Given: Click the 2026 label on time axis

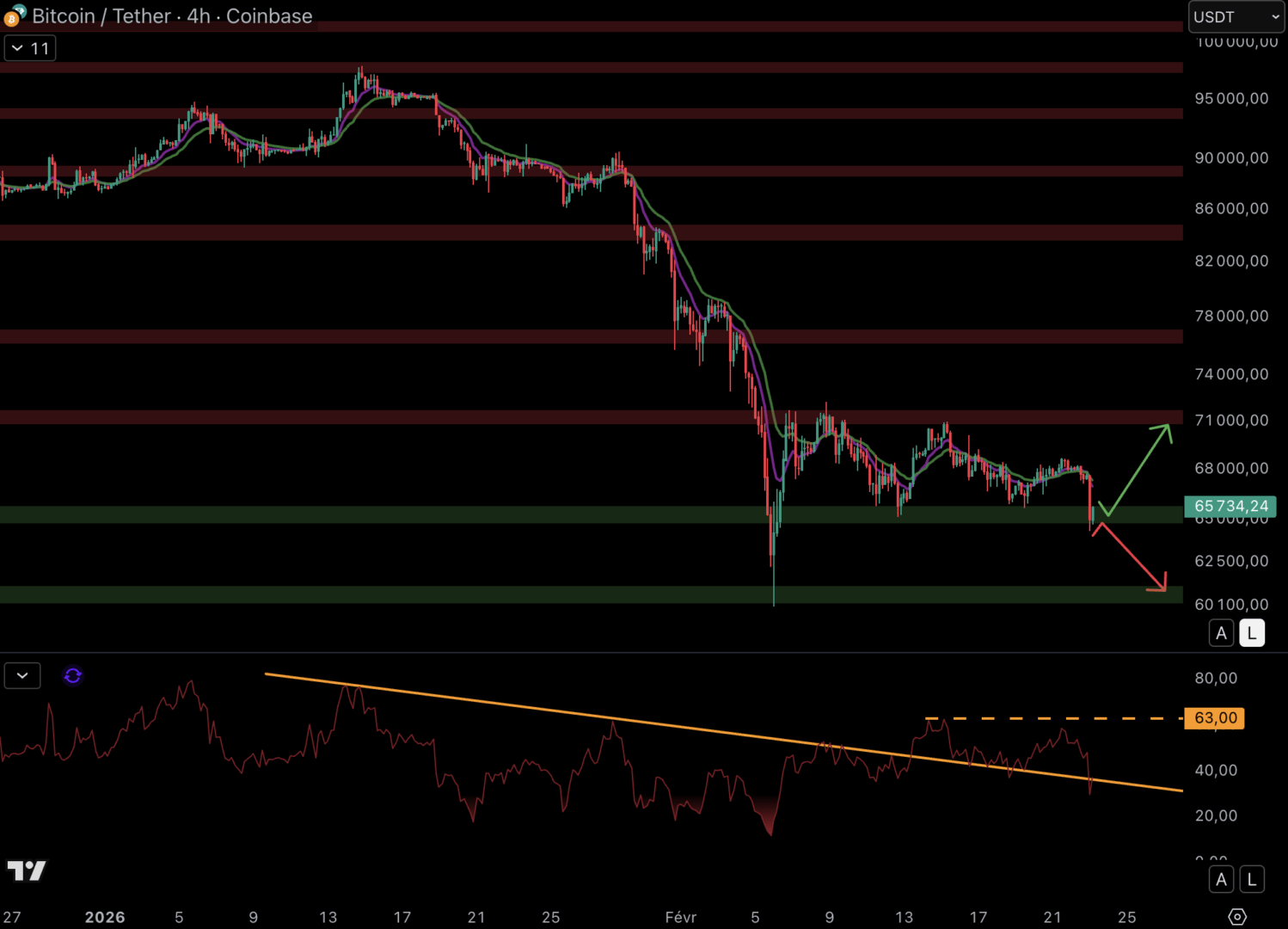Looking at the screenshot, I should [x=105, y=917].
